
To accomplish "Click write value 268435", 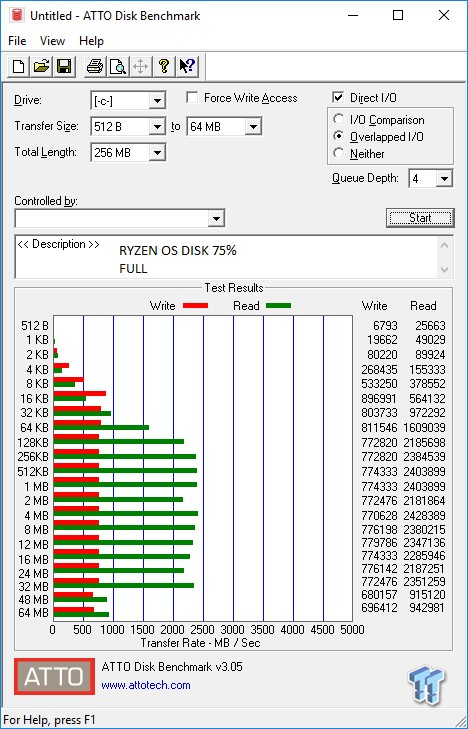I will click(x=381, y=370).
